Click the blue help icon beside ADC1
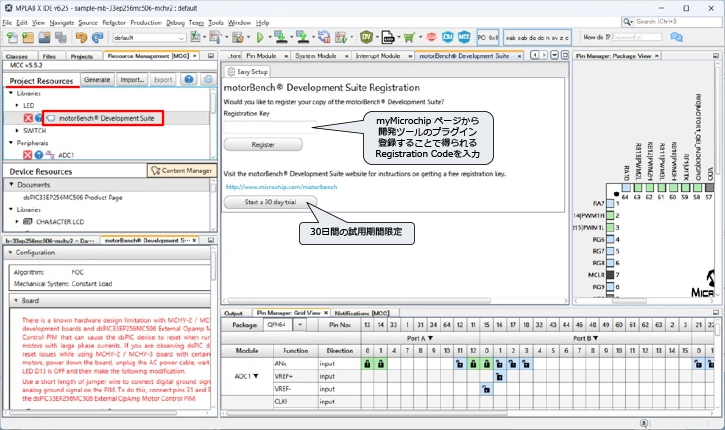 tap(38, 156)
